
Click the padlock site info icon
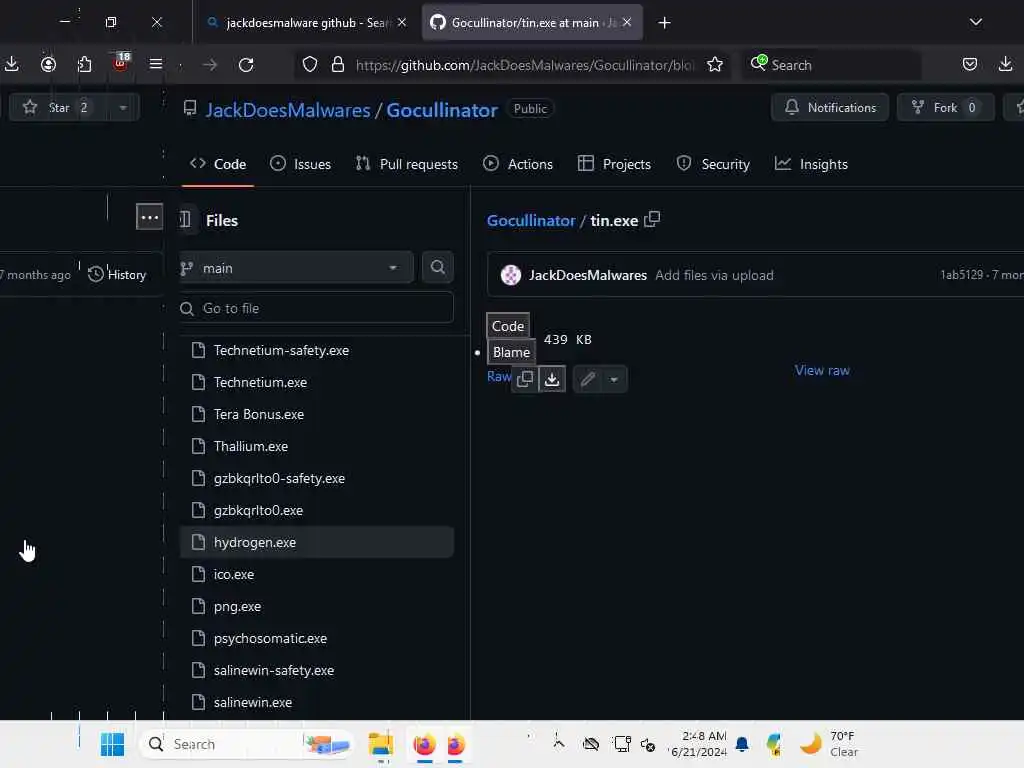click(338, 65)
